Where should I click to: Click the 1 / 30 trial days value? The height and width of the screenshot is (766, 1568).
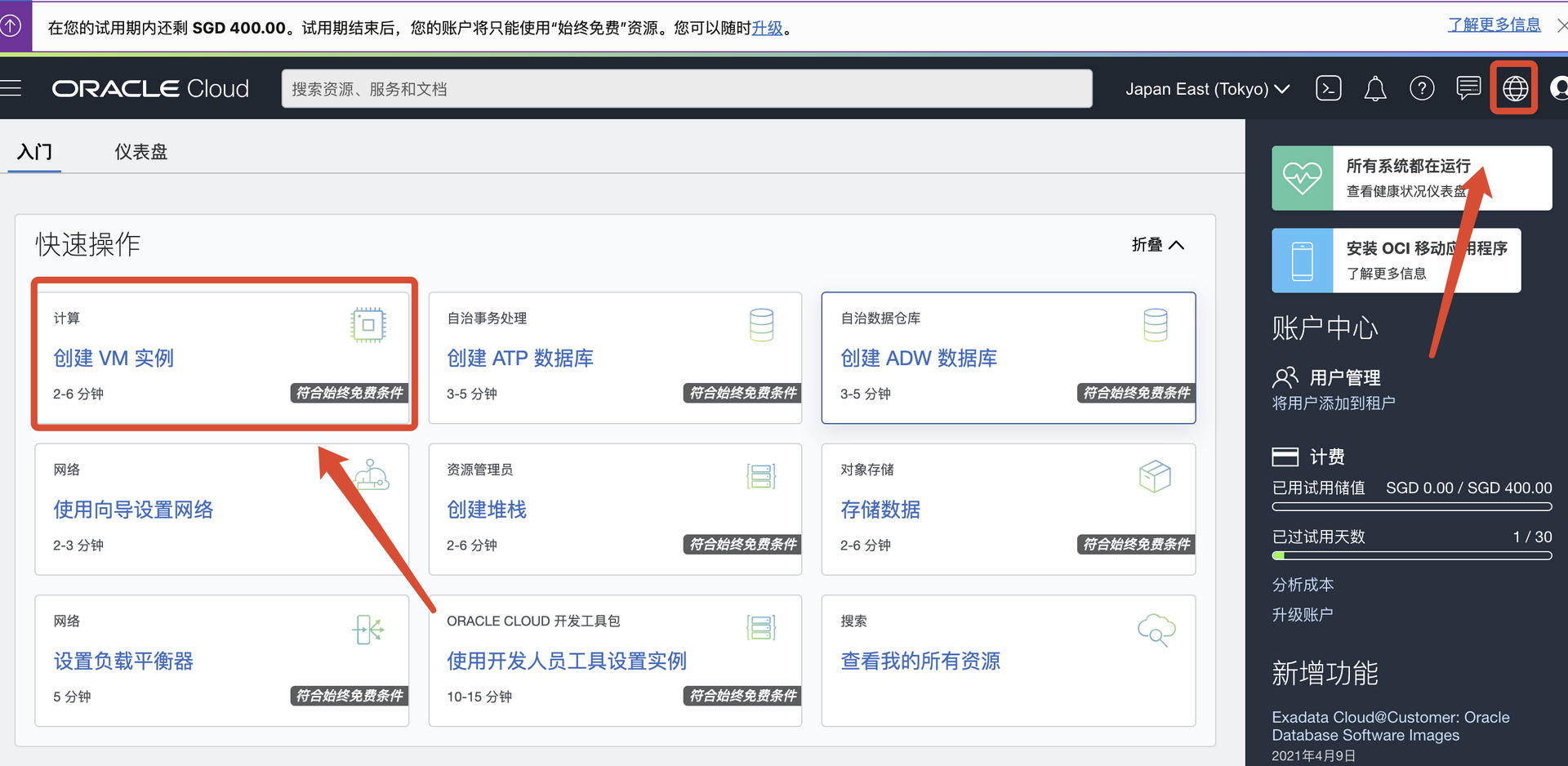point(1532,537)
